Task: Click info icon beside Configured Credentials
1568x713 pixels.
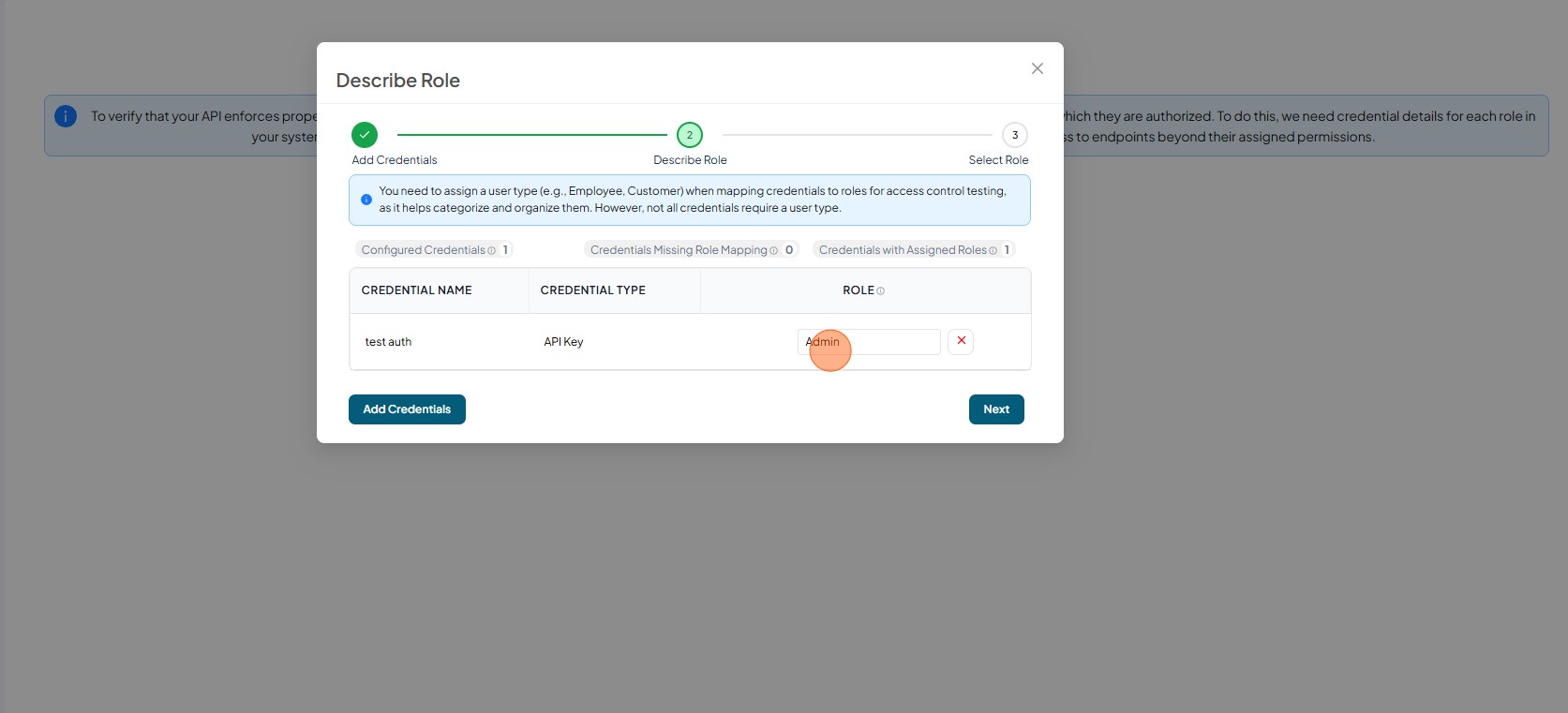Action: coord(491,250)
